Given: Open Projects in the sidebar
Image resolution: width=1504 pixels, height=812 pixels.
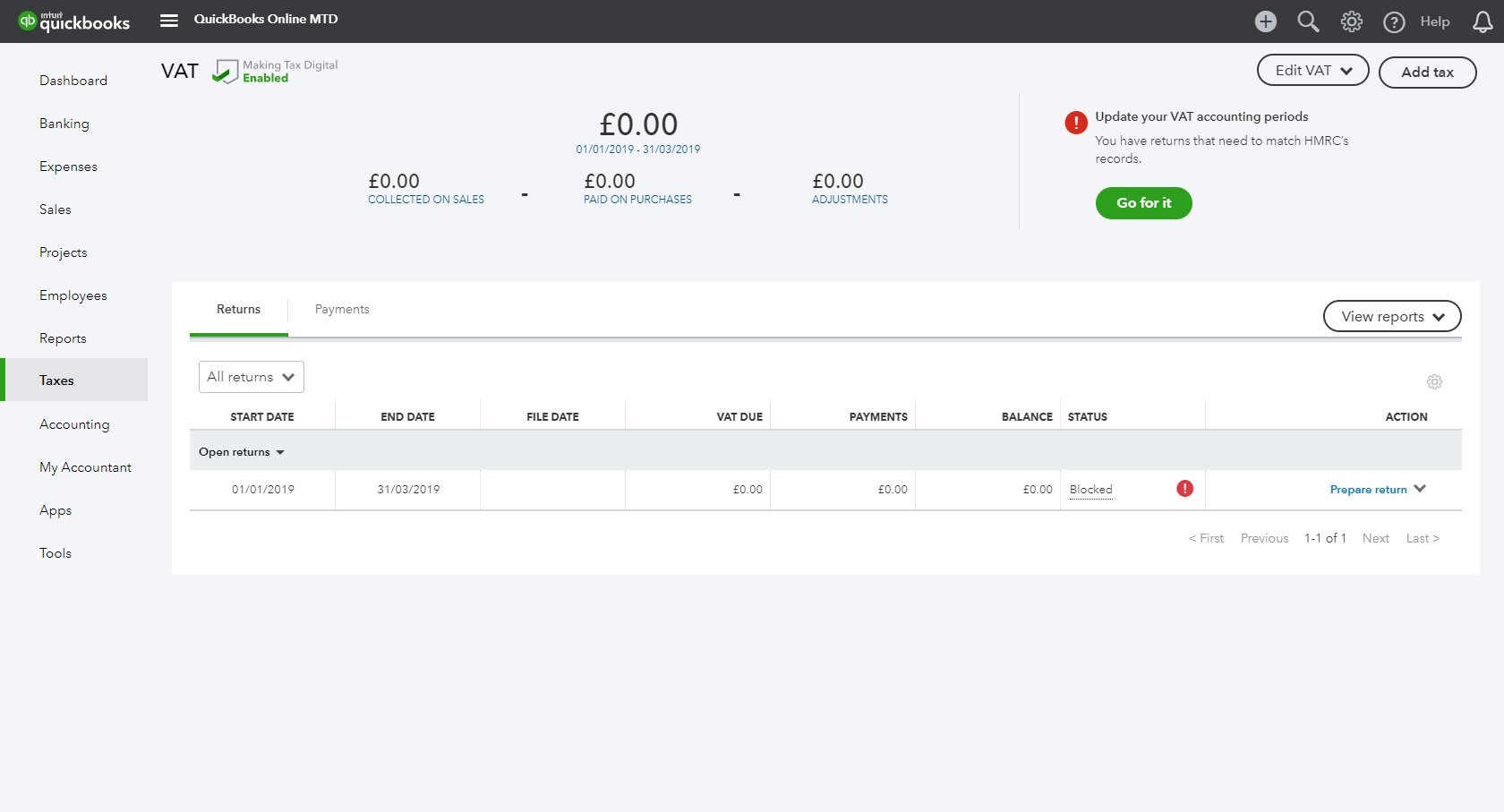Looking at the screenshot, I should point(64,252).
